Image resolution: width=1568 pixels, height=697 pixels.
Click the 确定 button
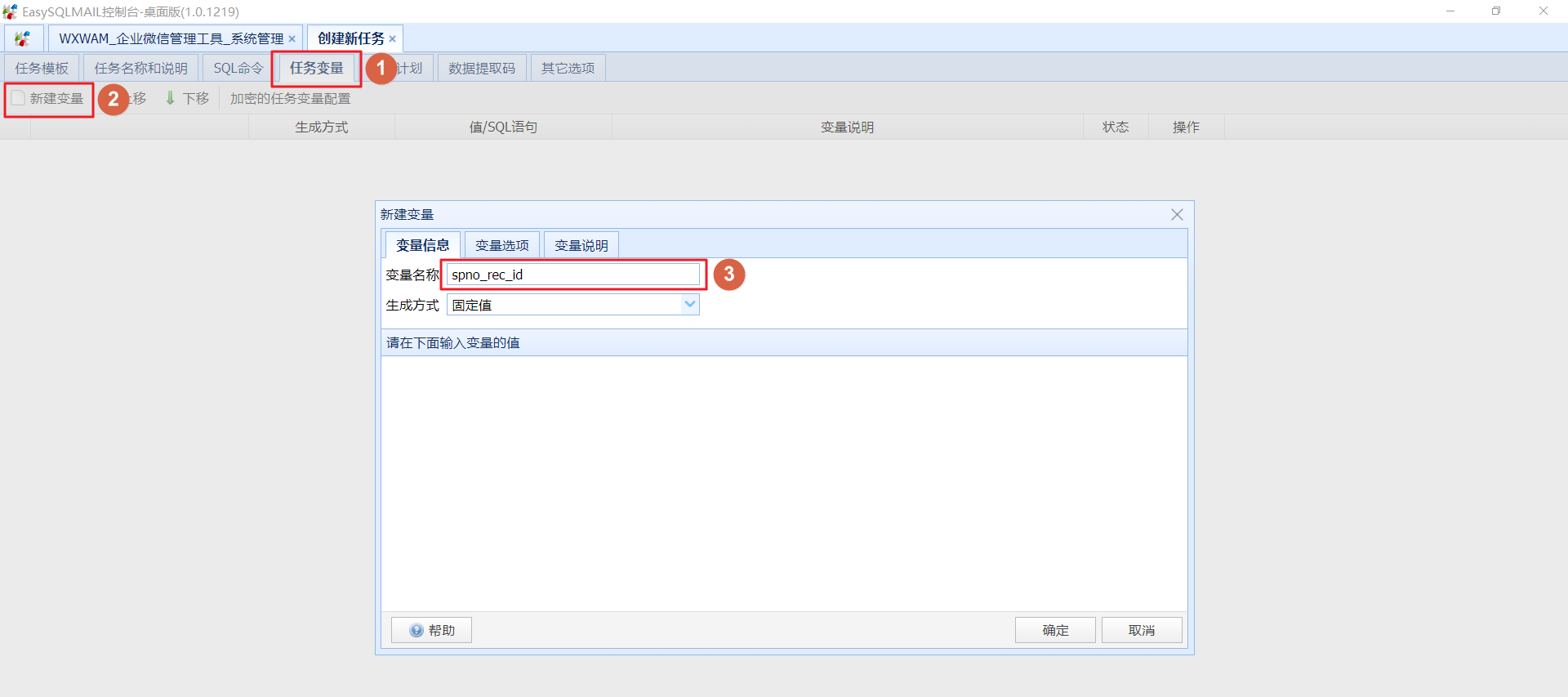tap(1054, 630)
